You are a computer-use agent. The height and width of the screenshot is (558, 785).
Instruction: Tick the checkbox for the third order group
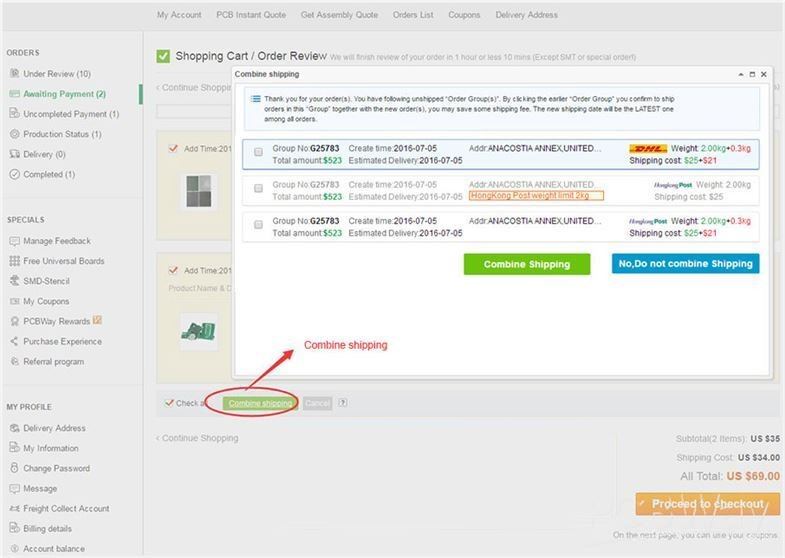click(258, 225)
